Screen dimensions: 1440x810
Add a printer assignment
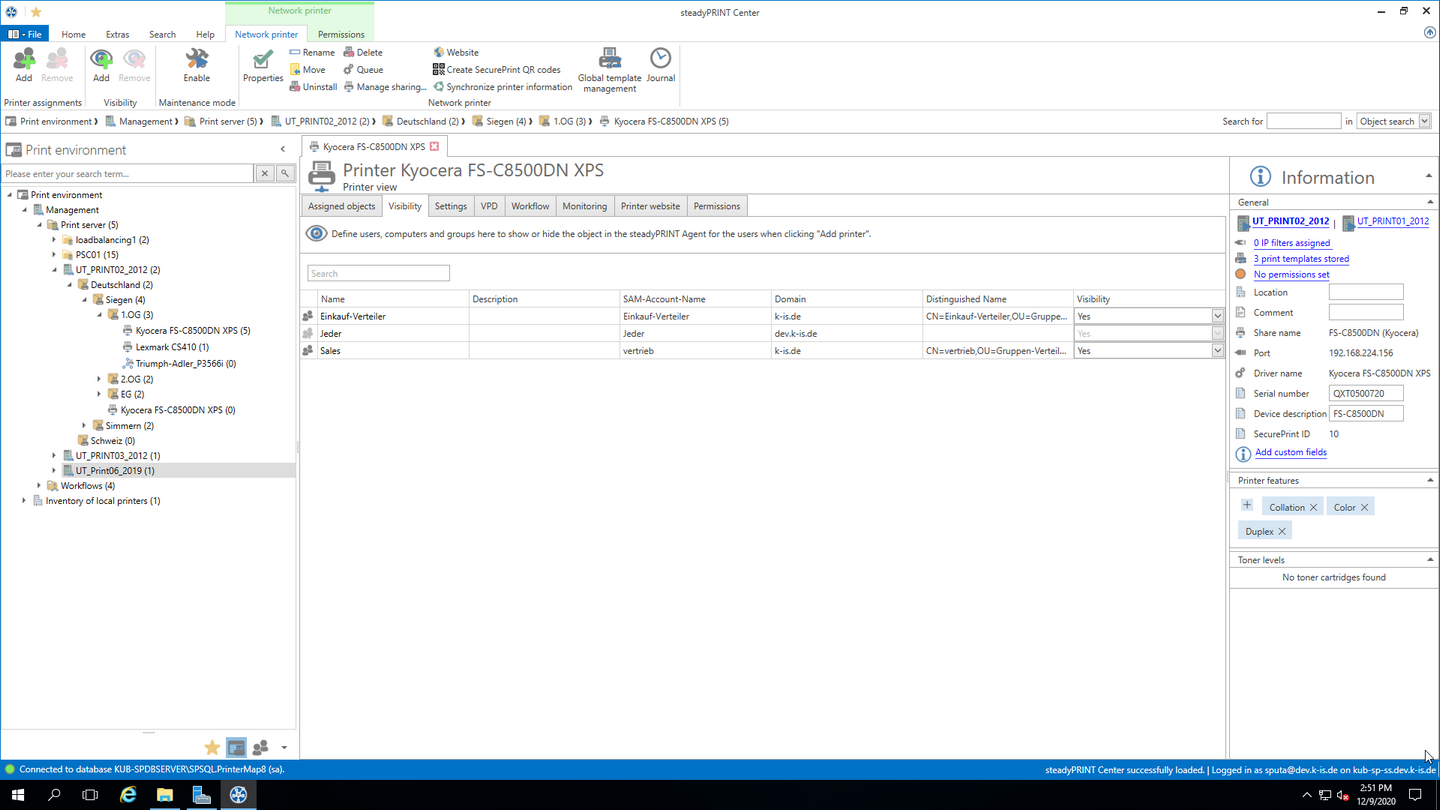point(24,64)
